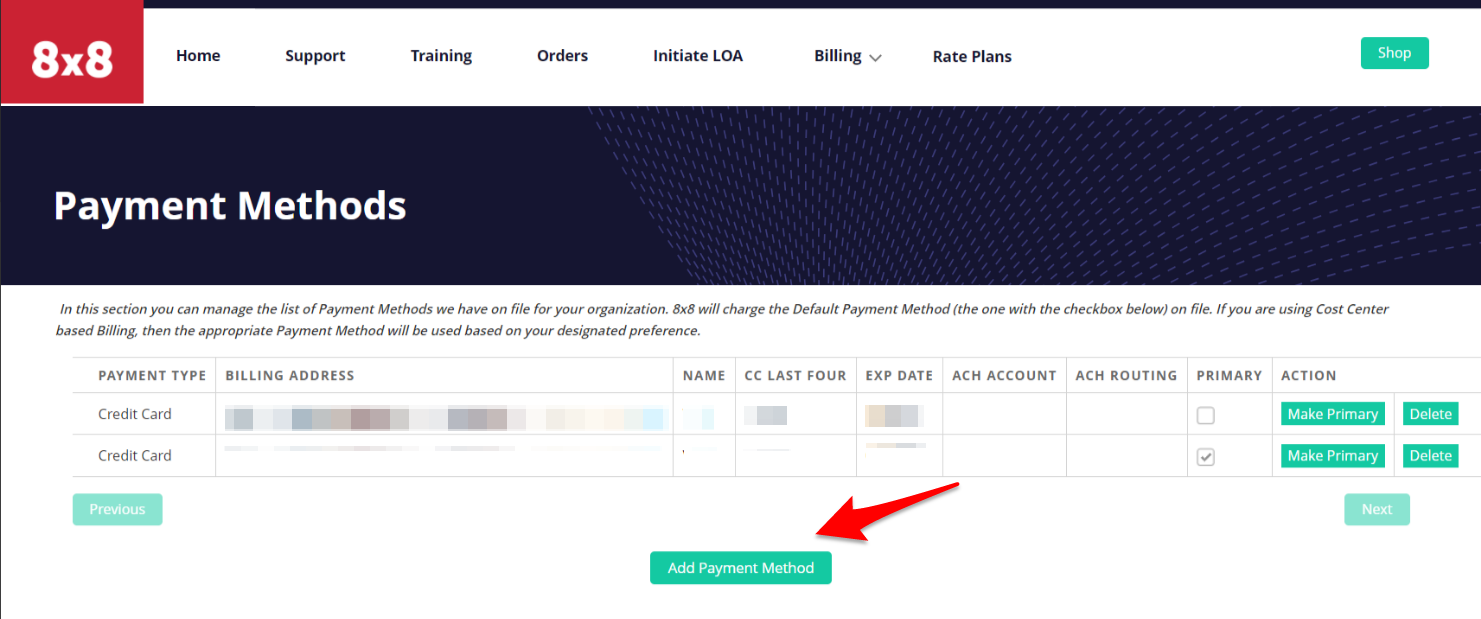Delete the second credit card
The image size is (1481, 619).
click(1430, 456)
